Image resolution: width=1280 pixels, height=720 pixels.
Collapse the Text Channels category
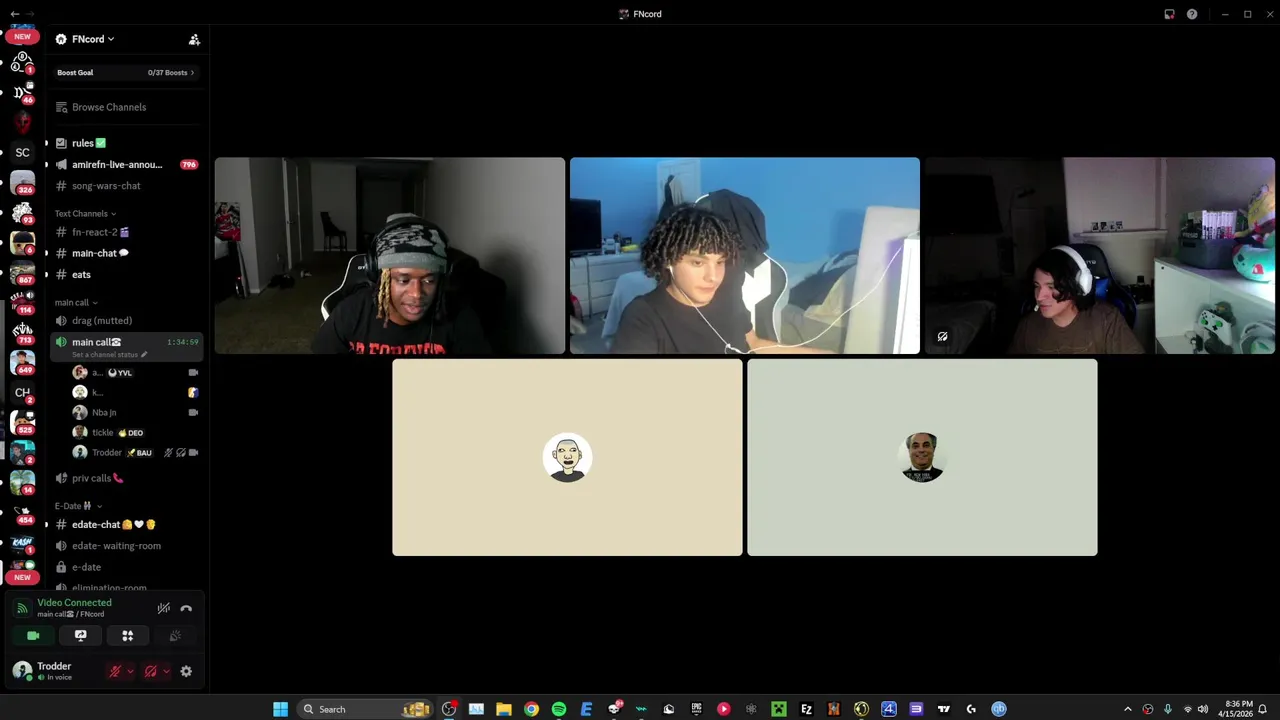pyautogui.click(x=85, y=213)
